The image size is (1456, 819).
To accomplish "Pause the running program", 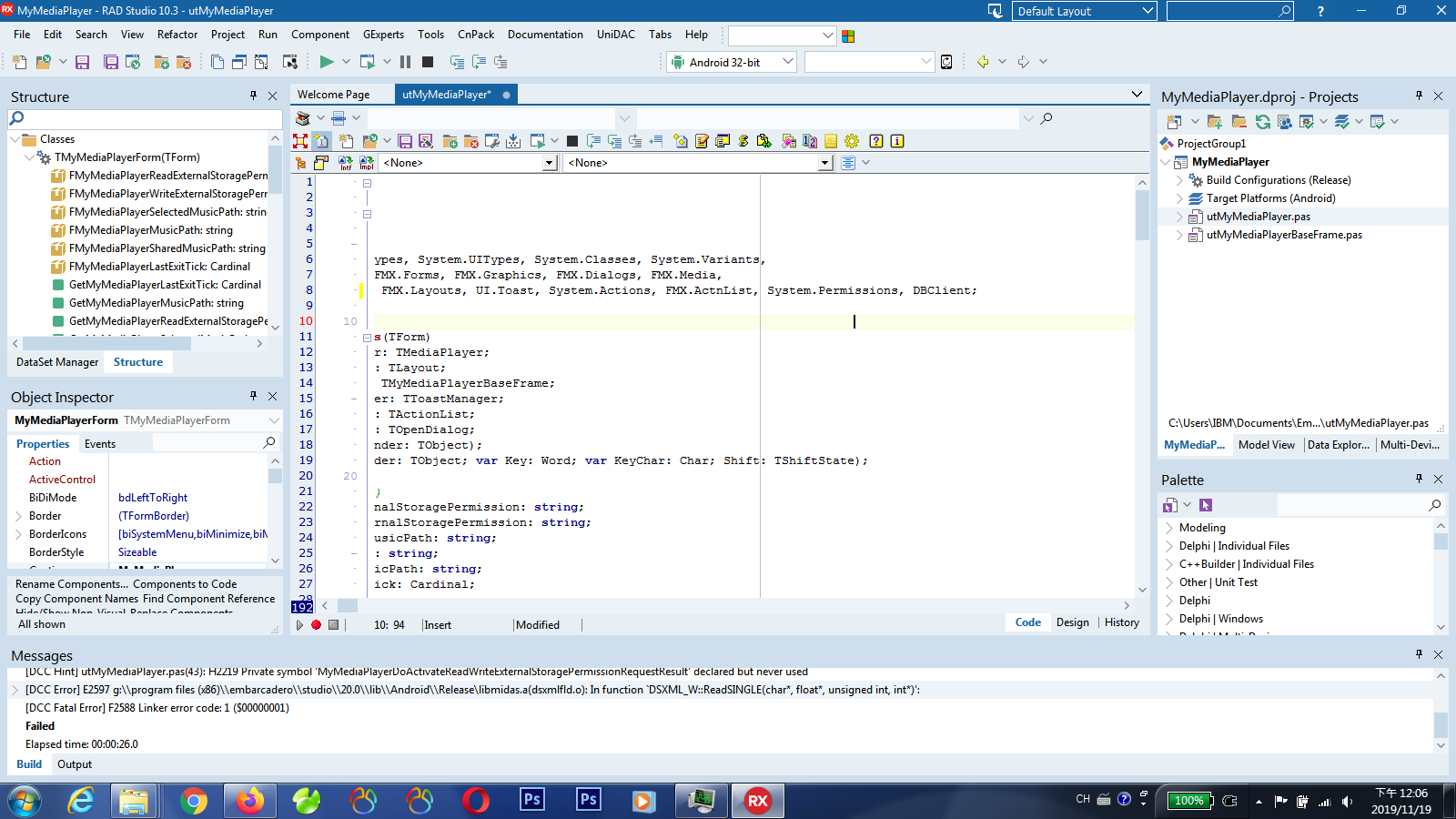I will (x=405, y=62).
